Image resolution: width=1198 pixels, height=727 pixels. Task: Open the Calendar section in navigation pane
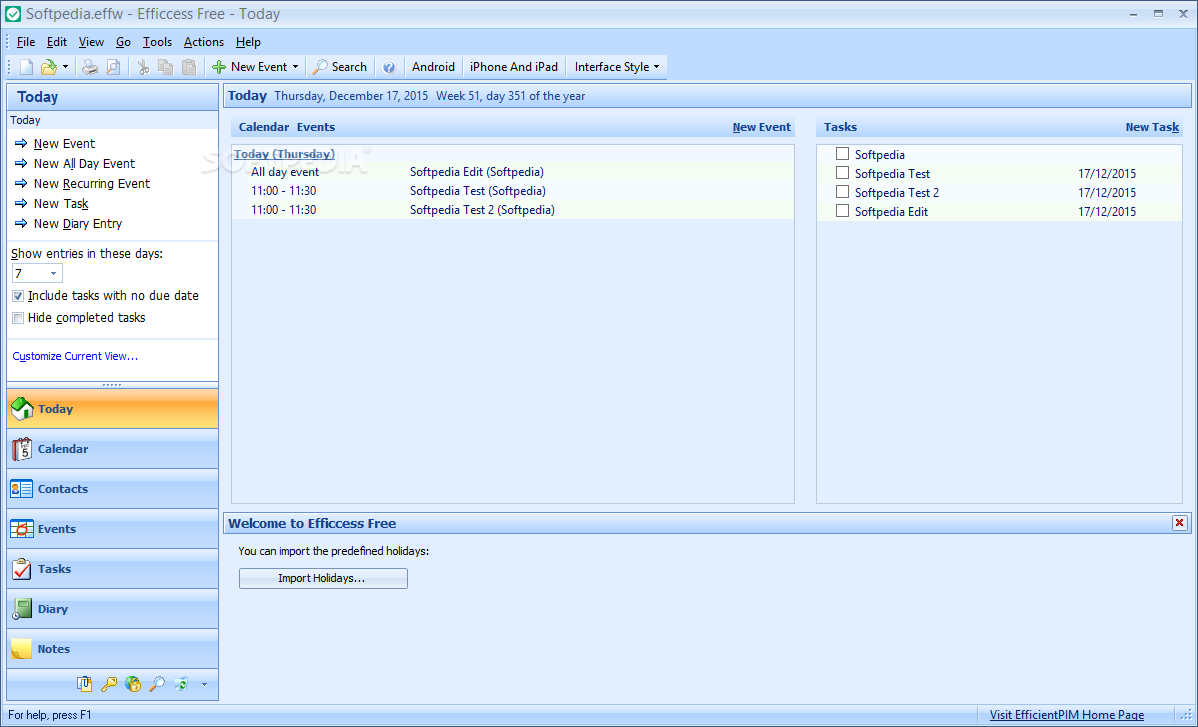pyautogui.click(x=112, y=449)
